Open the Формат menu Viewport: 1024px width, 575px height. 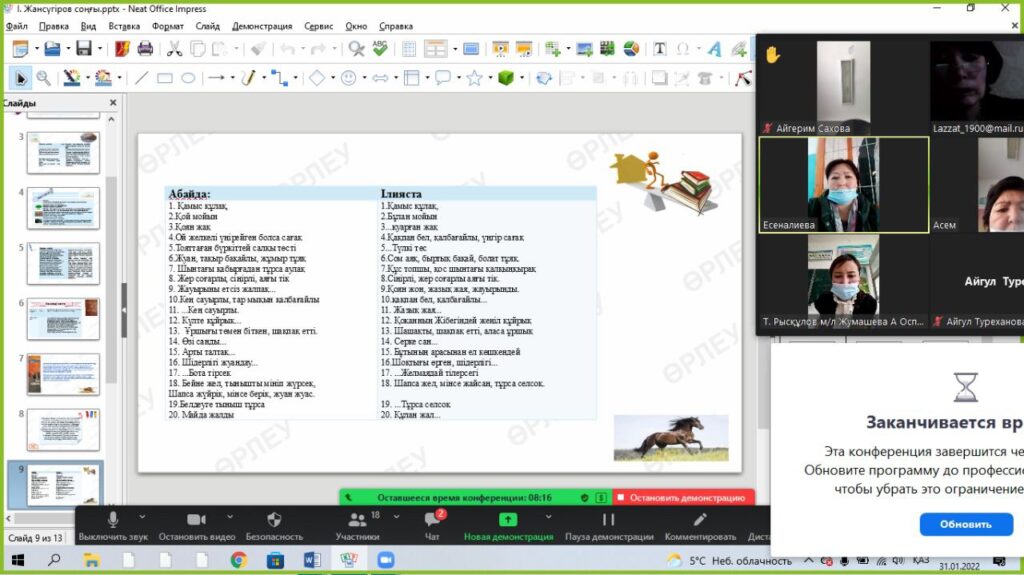pos(168,26)
